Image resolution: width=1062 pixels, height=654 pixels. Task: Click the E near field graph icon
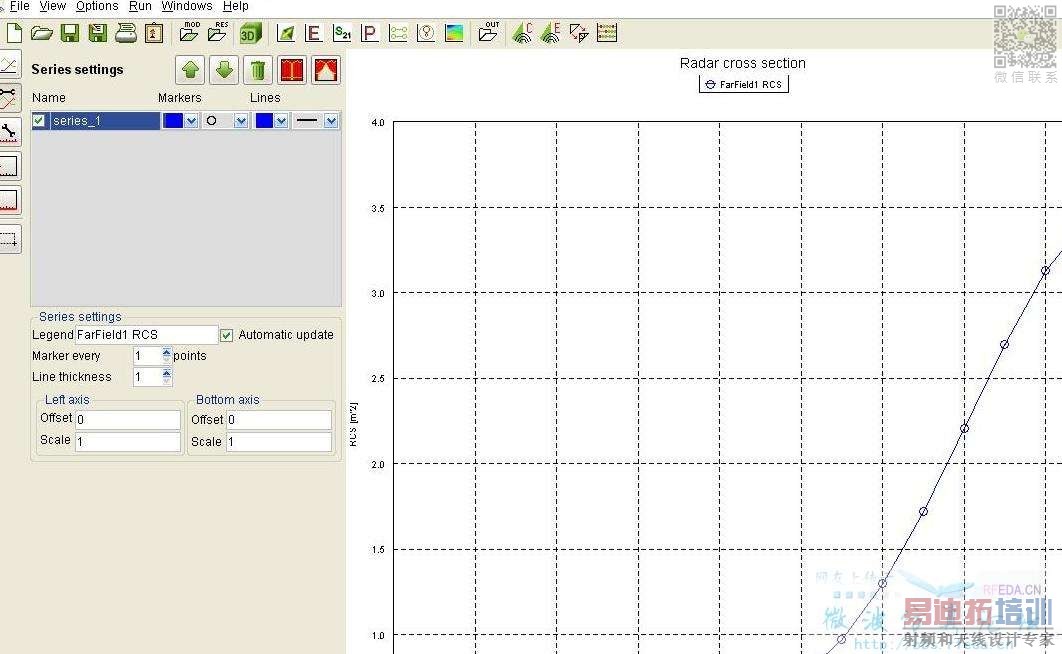pyautogui.click(x=313, y=32)
